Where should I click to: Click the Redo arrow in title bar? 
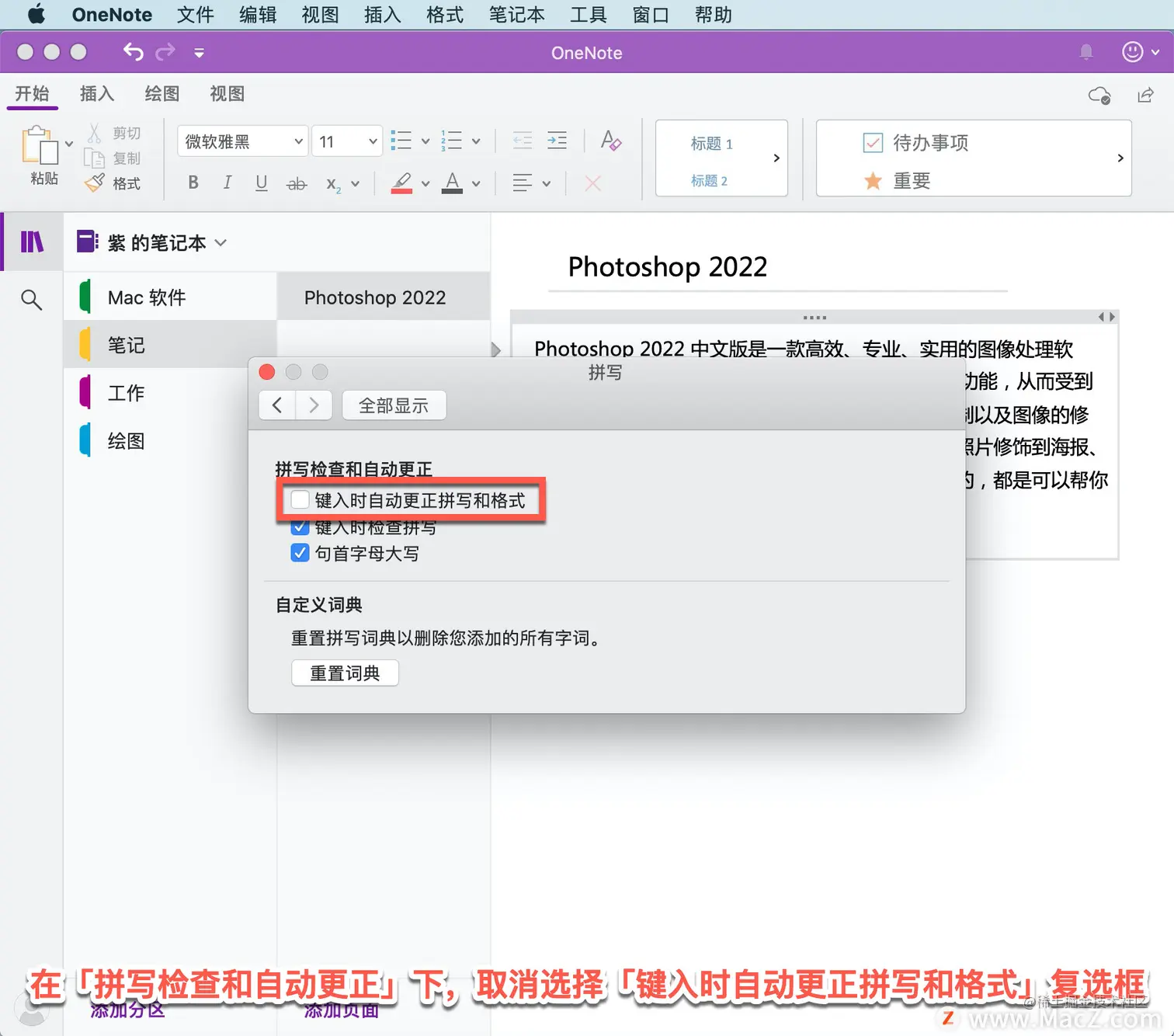coord(165,52)
